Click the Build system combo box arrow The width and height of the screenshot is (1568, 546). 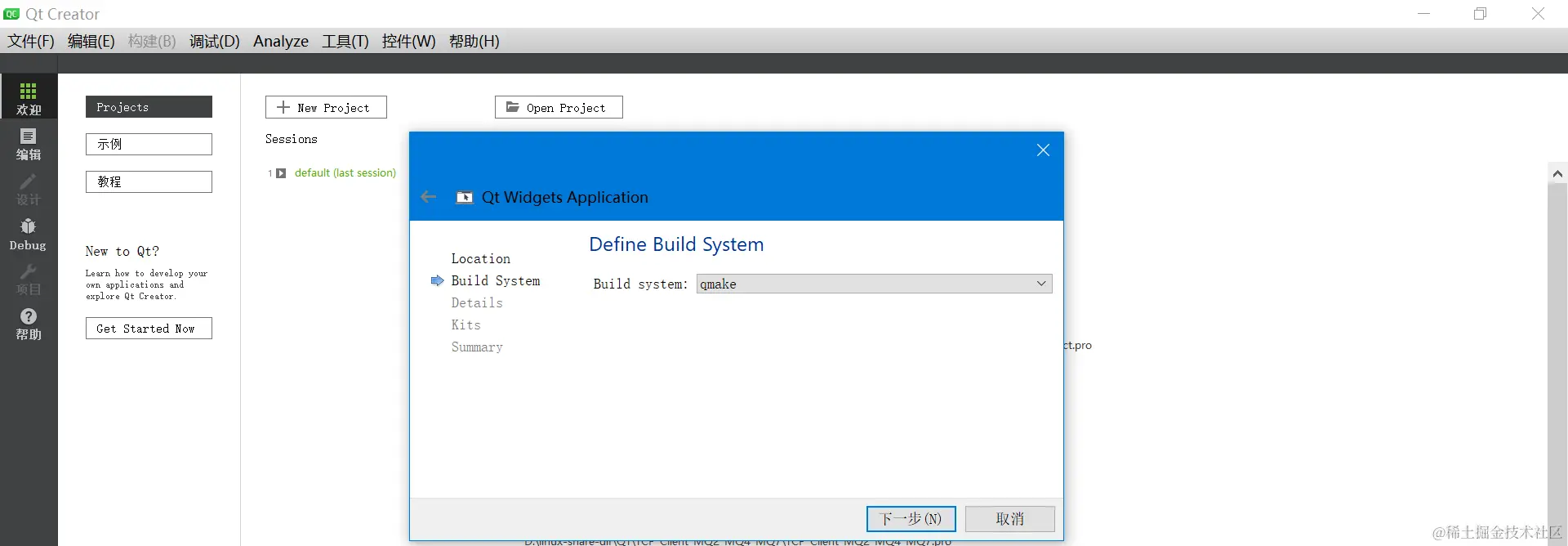(1041, 284)
